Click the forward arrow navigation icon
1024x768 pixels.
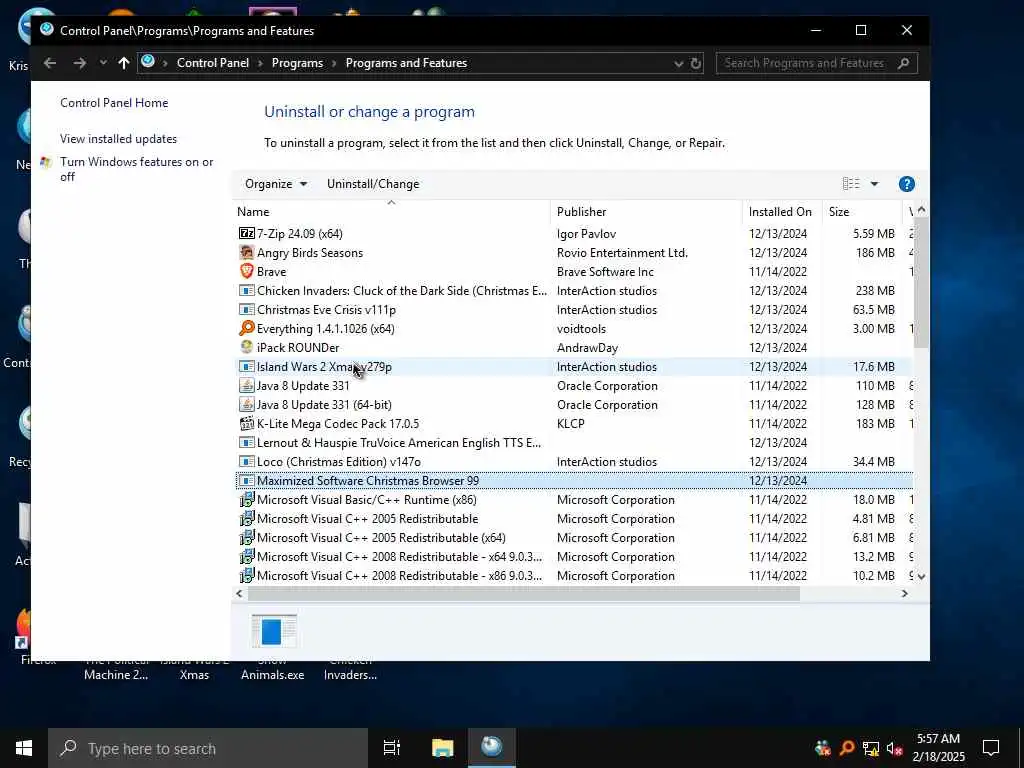click(x=80, y=63)
